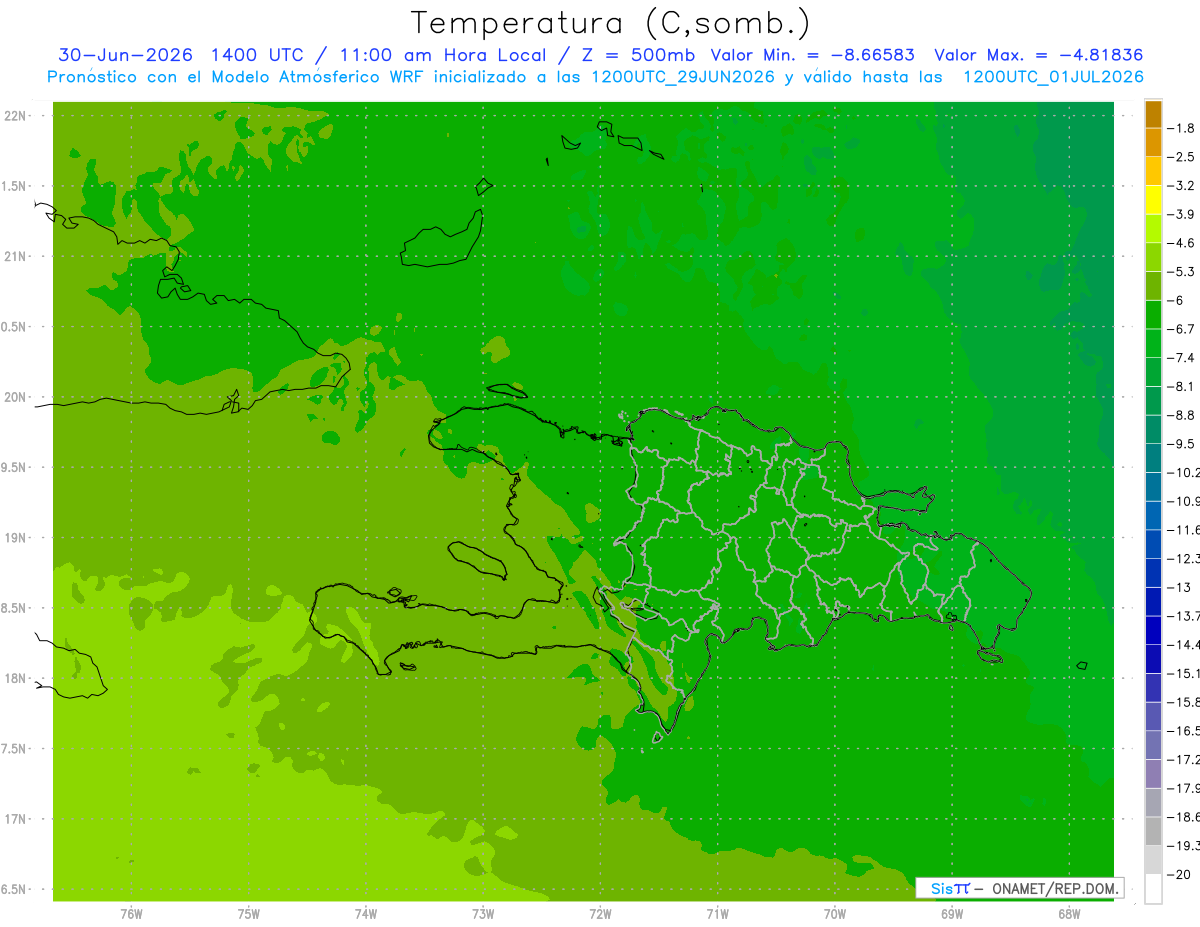This screenshot has height=927, width=1200.
Task: Click the '22N' latitude label
Action: (14, 116)
